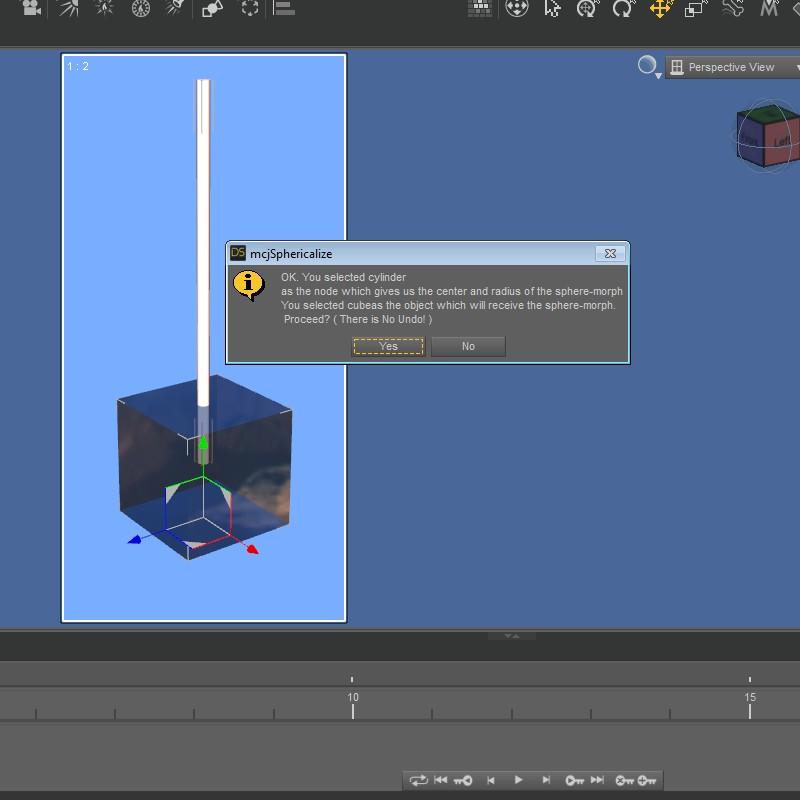Jump to the last frame
Viewport: 800px width, 800px height.
coord(597,780)
